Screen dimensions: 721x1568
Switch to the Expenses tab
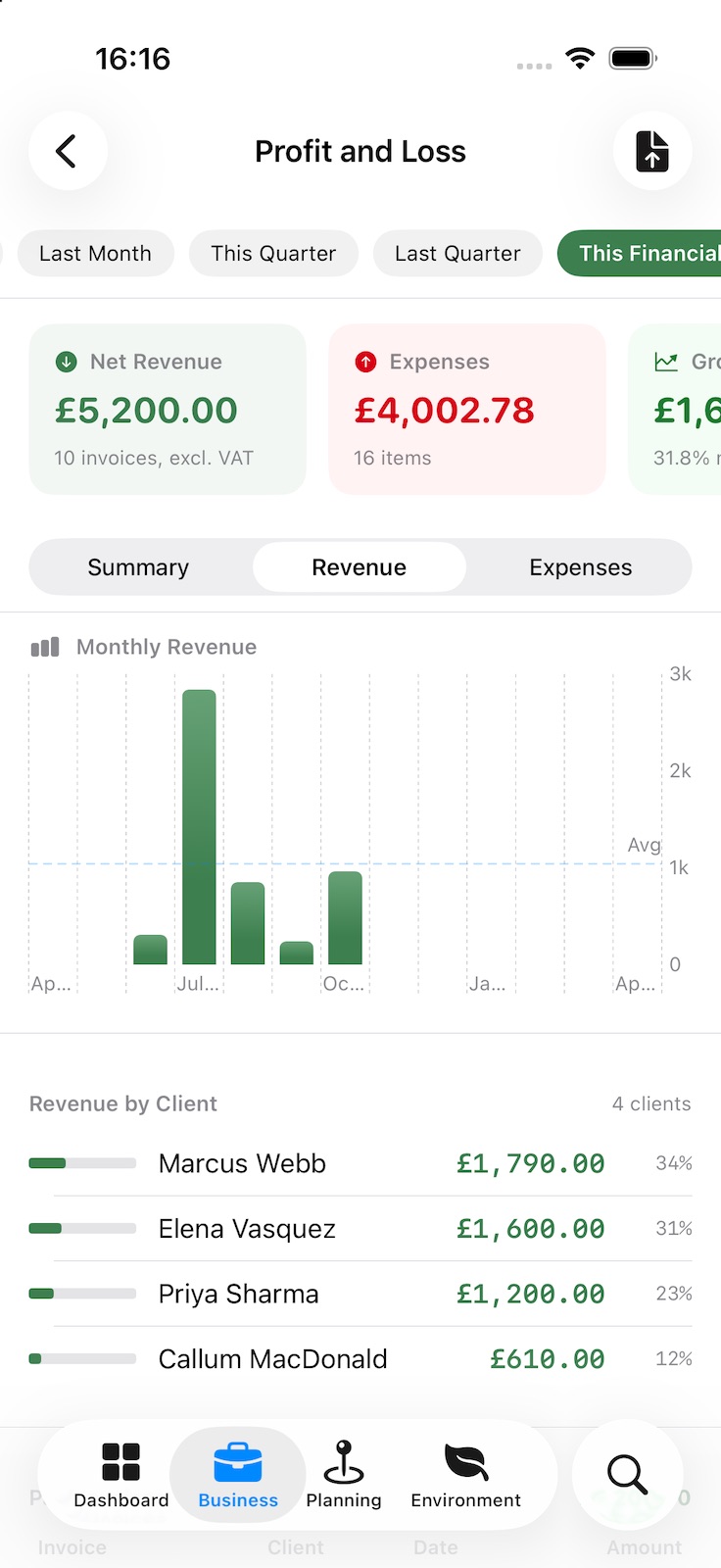[581, 567]
